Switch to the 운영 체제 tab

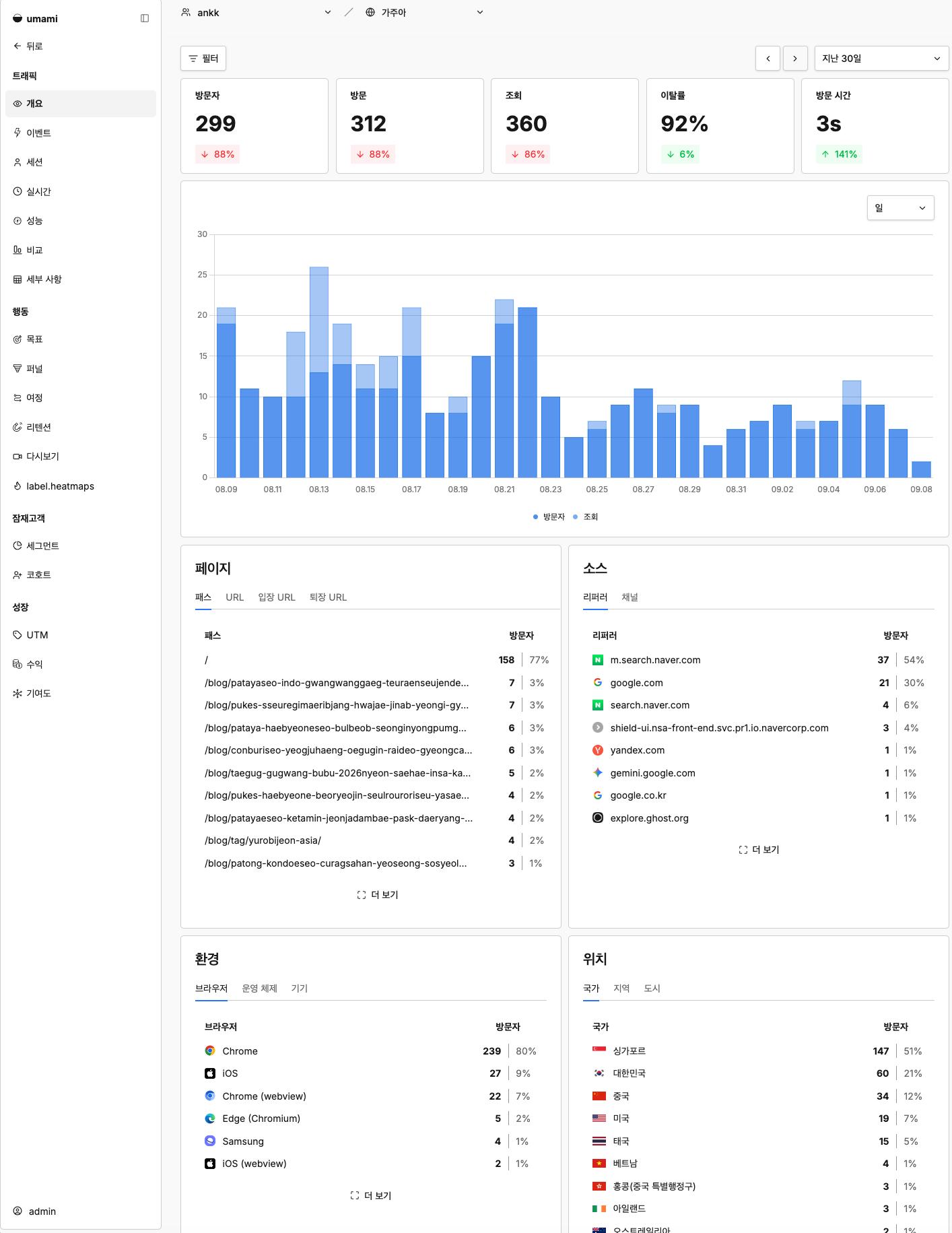260,989
